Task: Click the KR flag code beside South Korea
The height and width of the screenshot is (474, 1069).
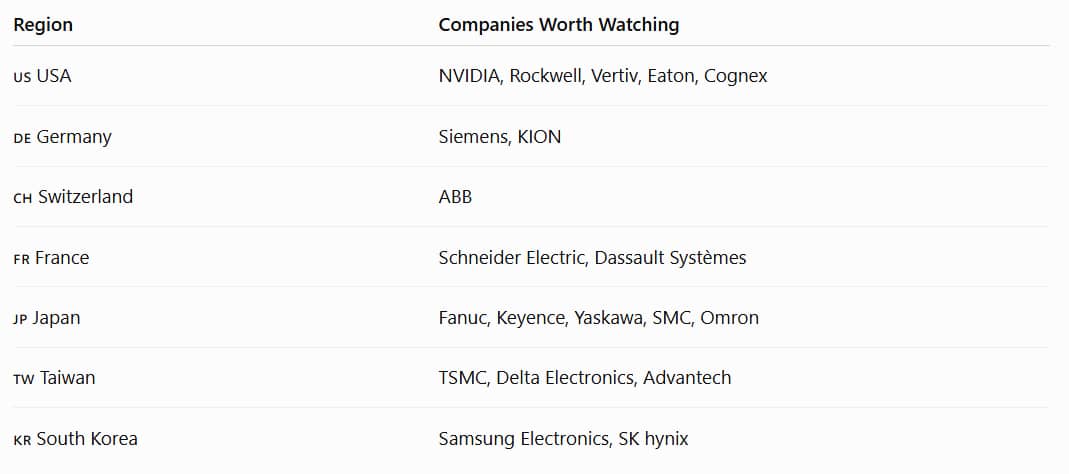Action: point(22,441)
